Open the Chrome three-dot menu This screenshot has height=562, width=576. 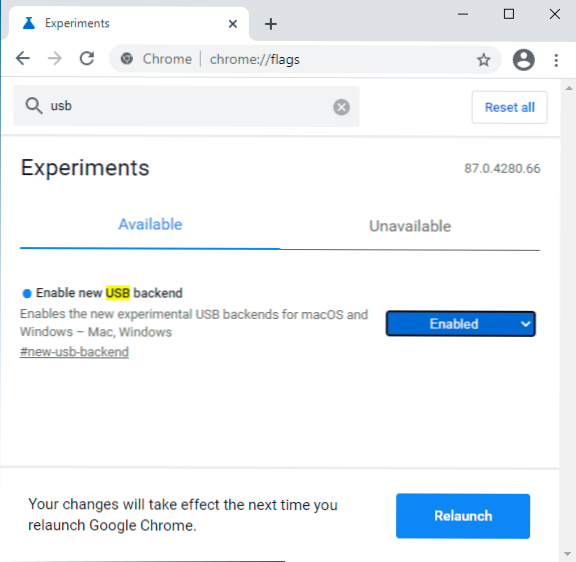(x=556, y=60)
